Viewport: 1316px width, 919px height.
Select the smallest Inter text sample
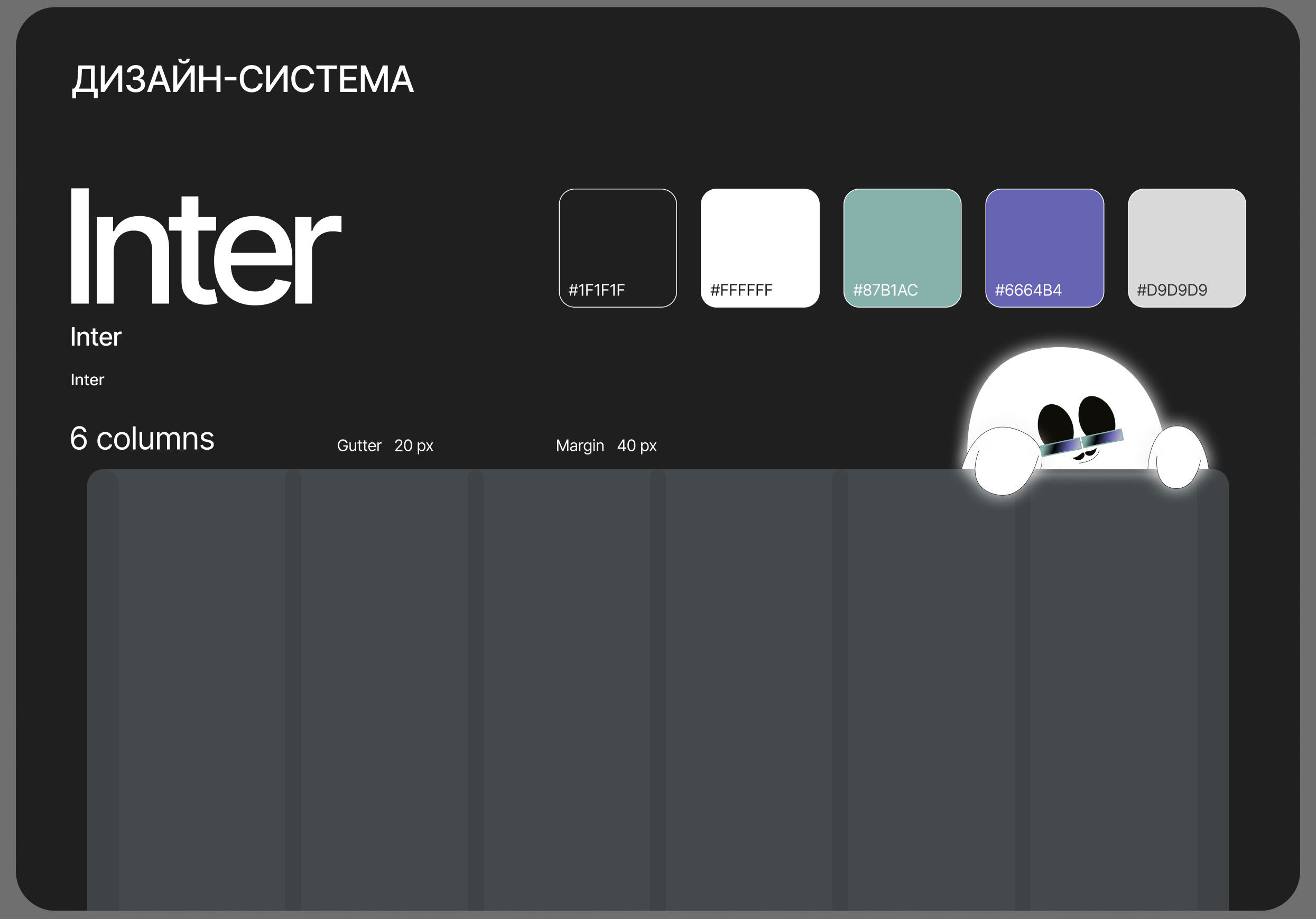(x=87, y=380)
